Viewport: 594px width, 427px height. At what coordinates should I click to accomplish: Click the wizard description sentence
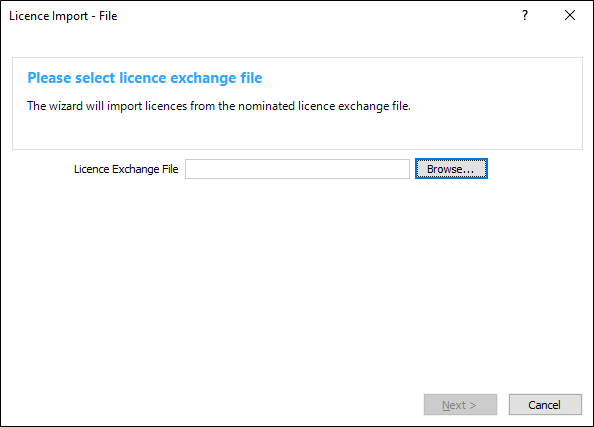219,106
